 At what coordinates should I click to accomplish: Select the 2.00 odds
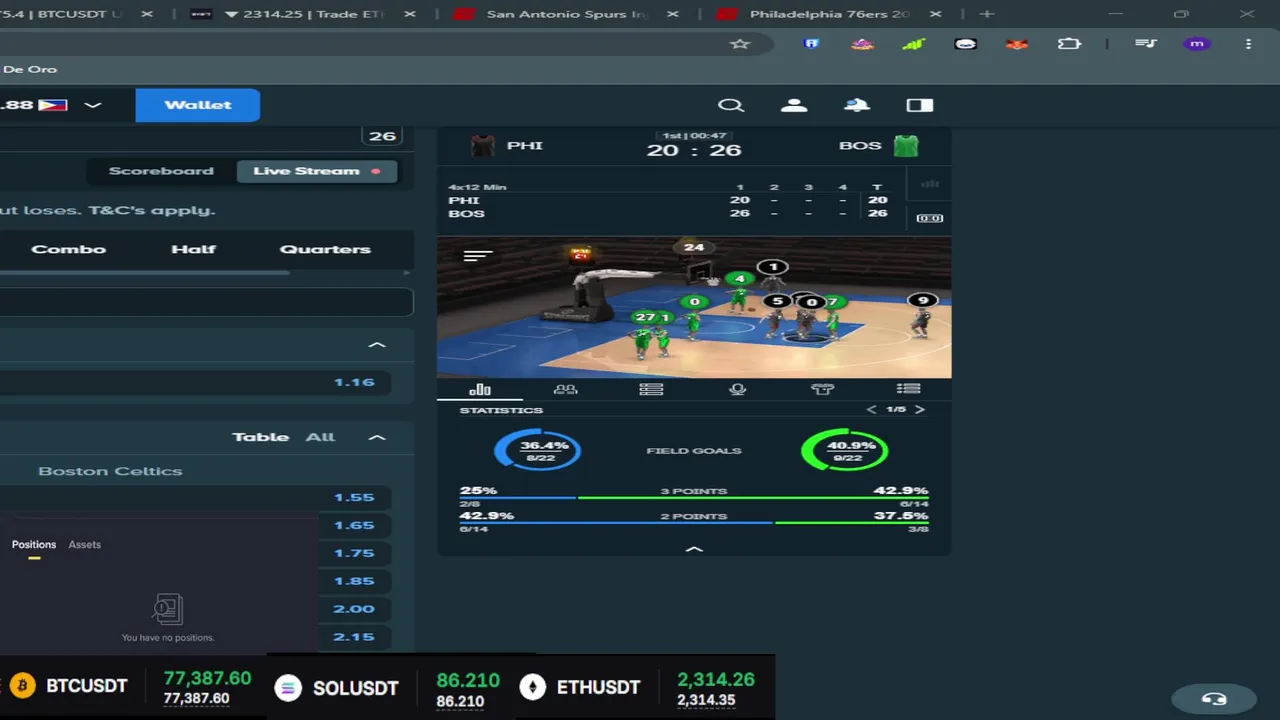pos(354,609)
